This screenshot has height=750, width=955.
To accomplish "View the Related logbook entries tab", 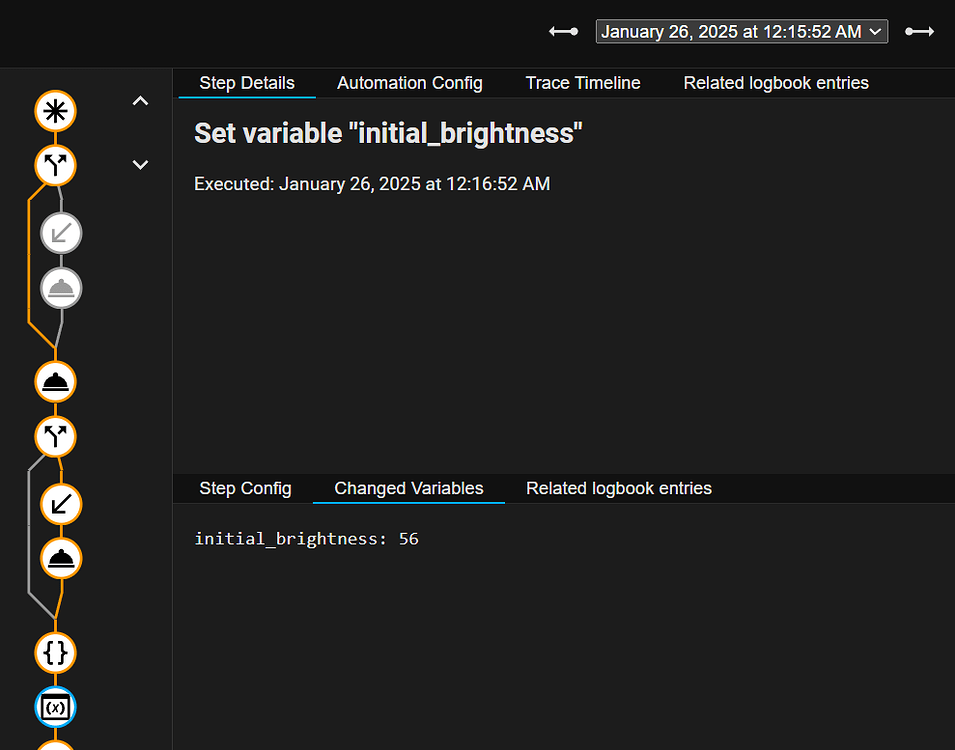I will pos(776,83).
